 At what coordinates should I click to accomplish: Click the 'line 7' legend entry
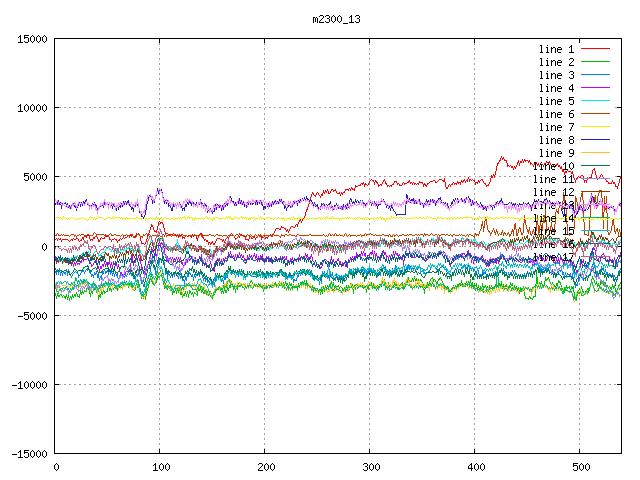click(x=556, y=127)
